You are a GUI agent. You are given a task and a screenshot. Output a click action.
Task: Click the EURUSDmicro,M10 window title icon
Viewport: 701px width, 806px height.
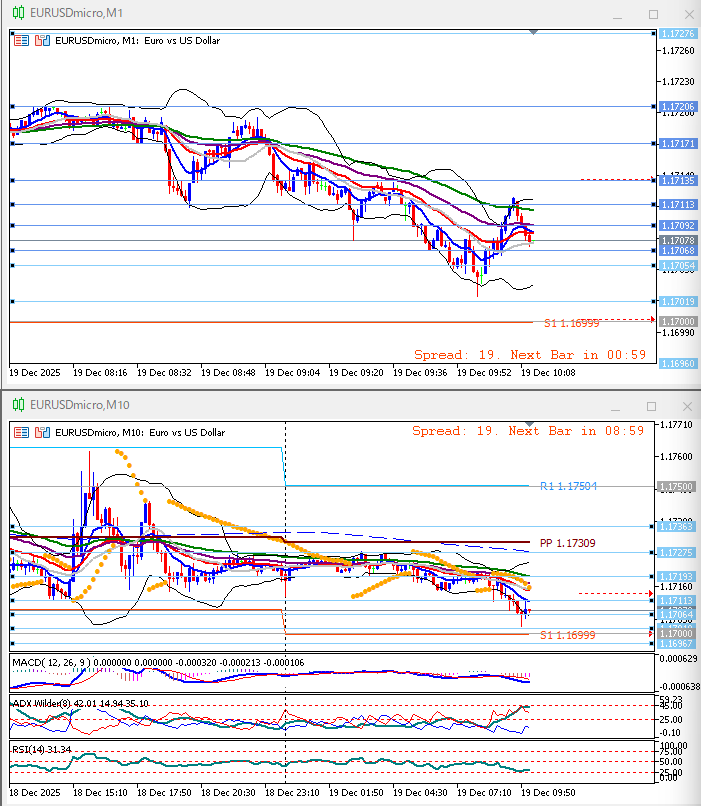pyautogui.click(x=18, y=405)
